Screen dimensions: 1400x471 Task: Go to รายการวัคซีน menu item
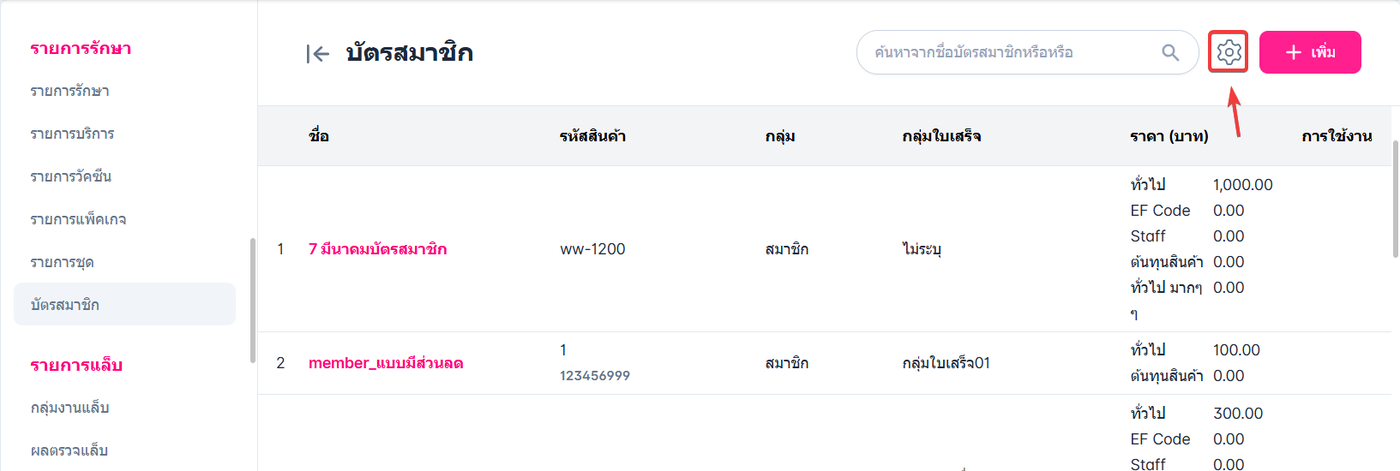pos(71,177)
